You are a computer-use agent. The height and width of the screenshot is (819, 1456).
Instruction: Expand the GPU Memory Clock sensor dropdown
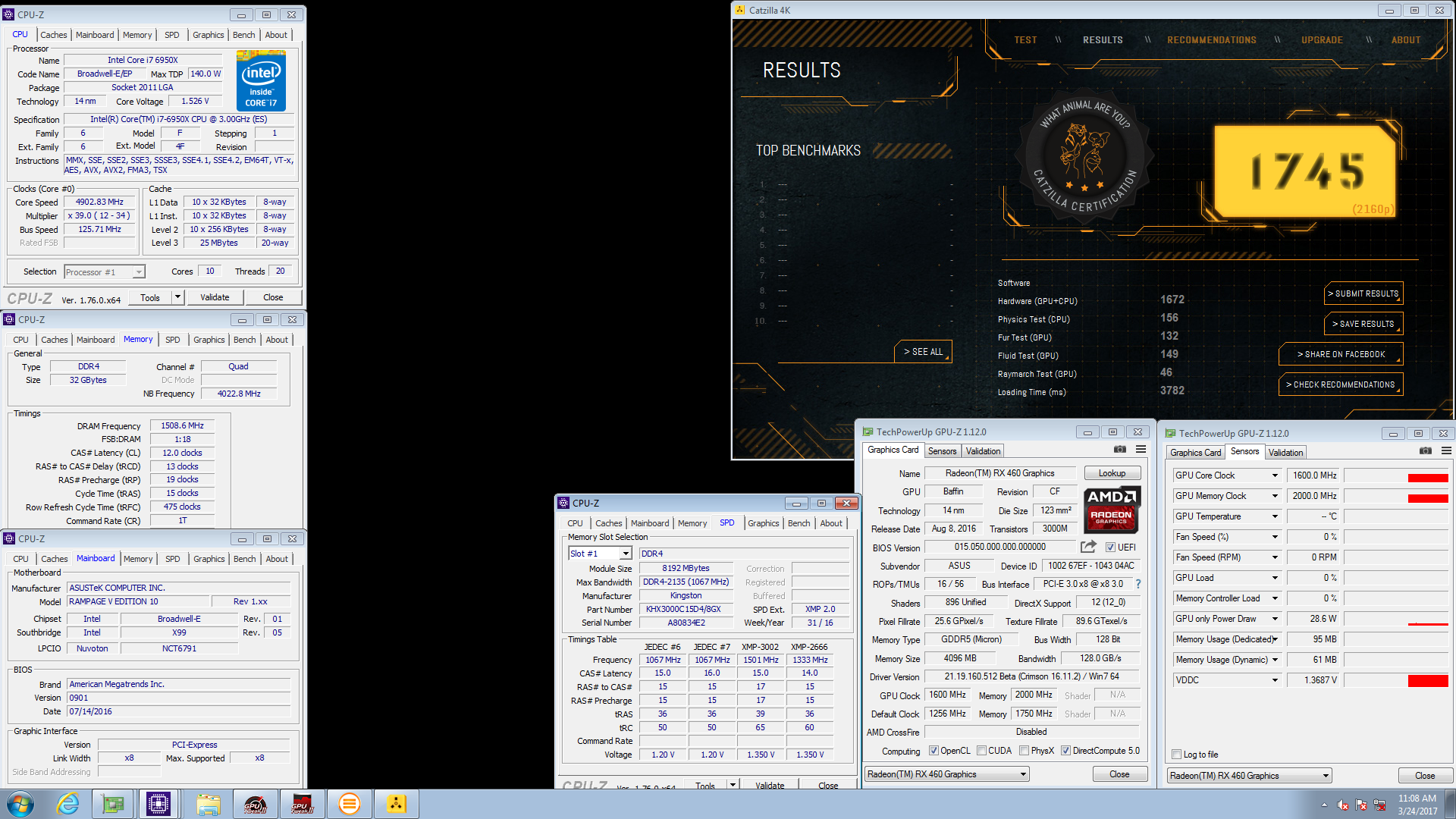click(1275, 496)
